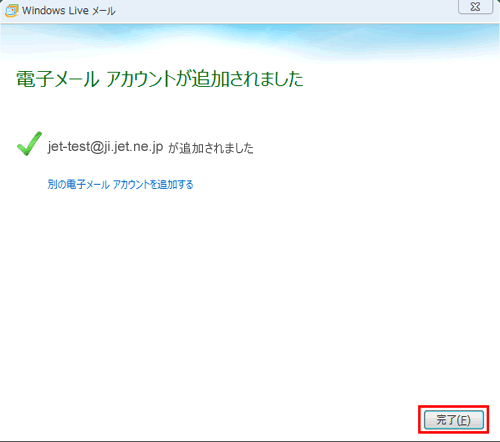The height and width of the screenshot is (442, 500).
Task: Click the word アカウント in the green heading
Action: 141,79
